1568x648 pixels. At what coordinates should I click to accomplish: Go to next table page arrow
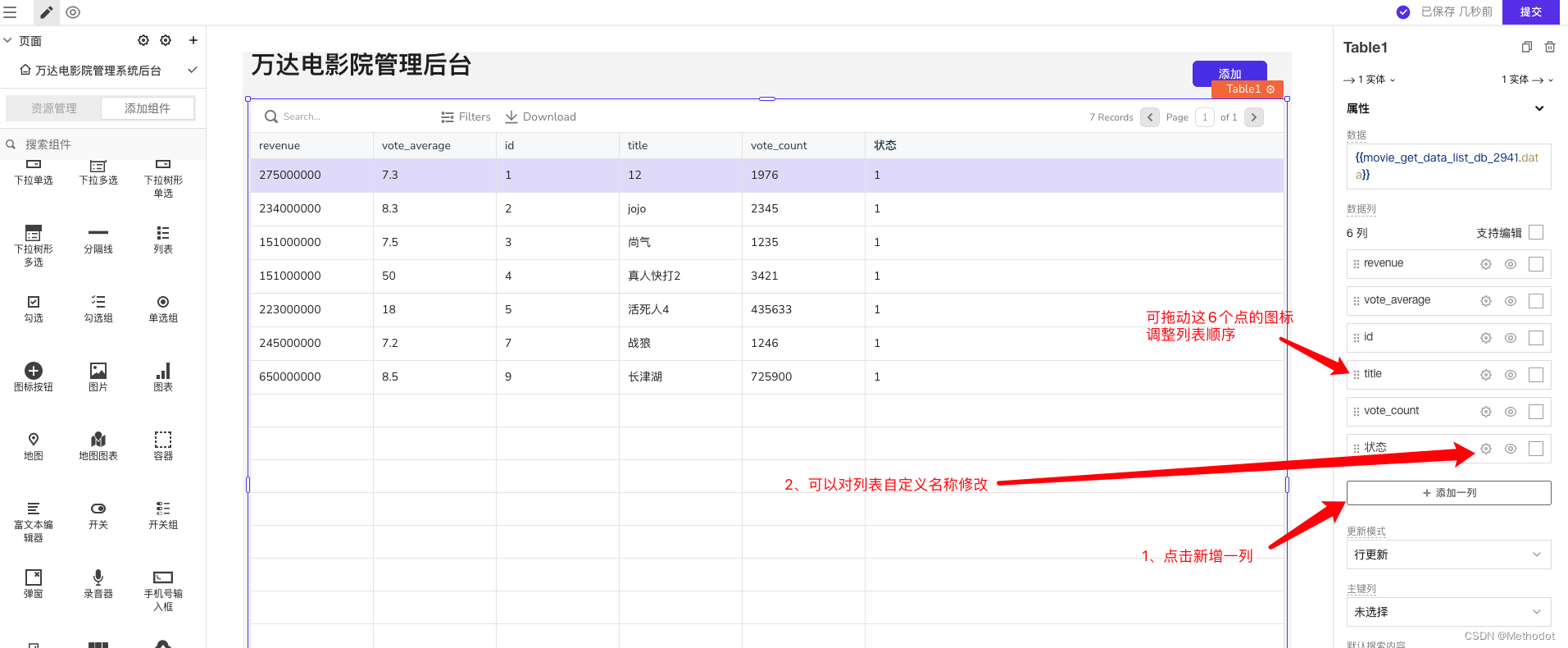tap(1254, 117)
